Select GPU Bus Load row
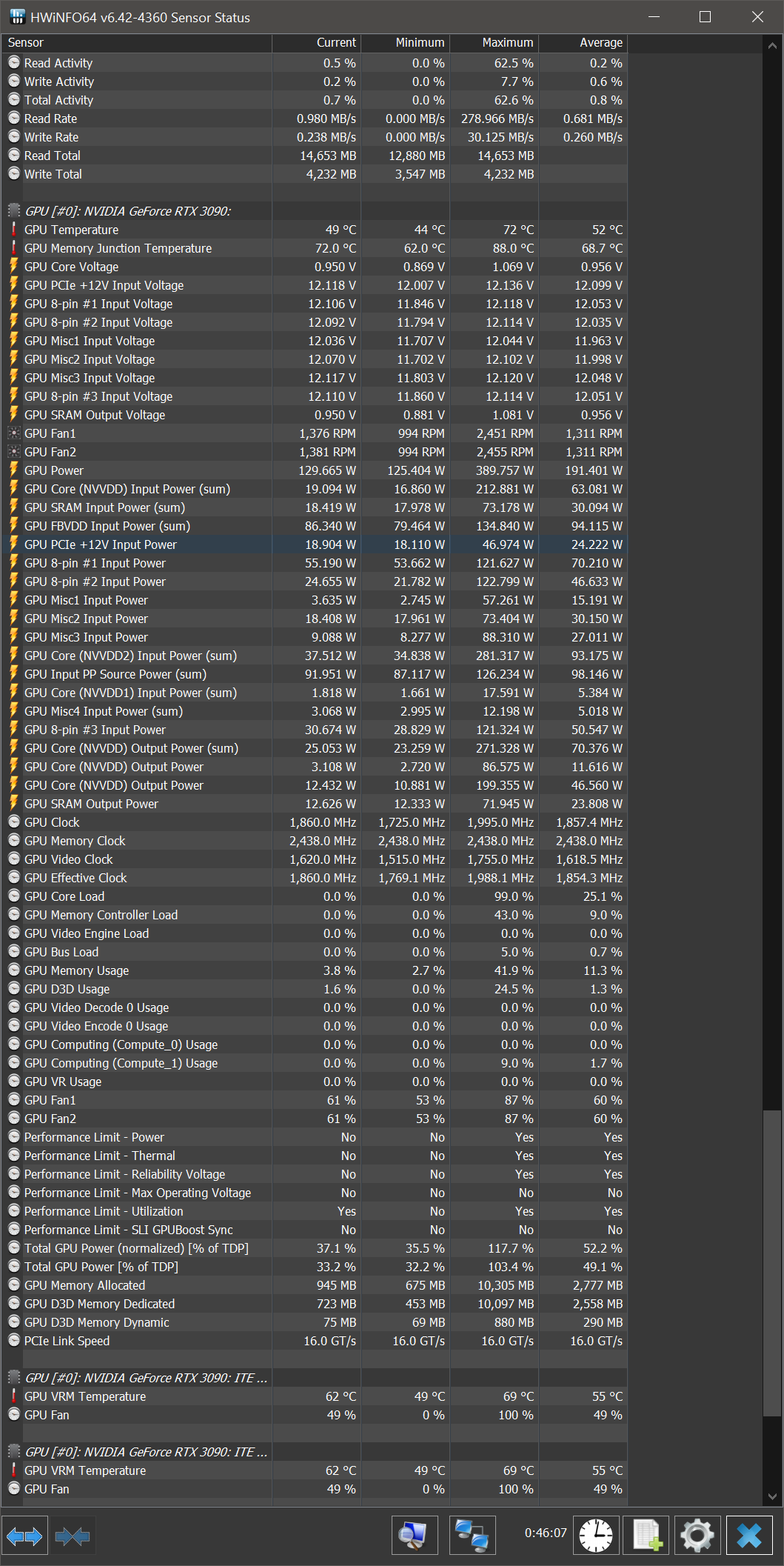Screen dimensions: 784x1566 (x=315, y=952)
